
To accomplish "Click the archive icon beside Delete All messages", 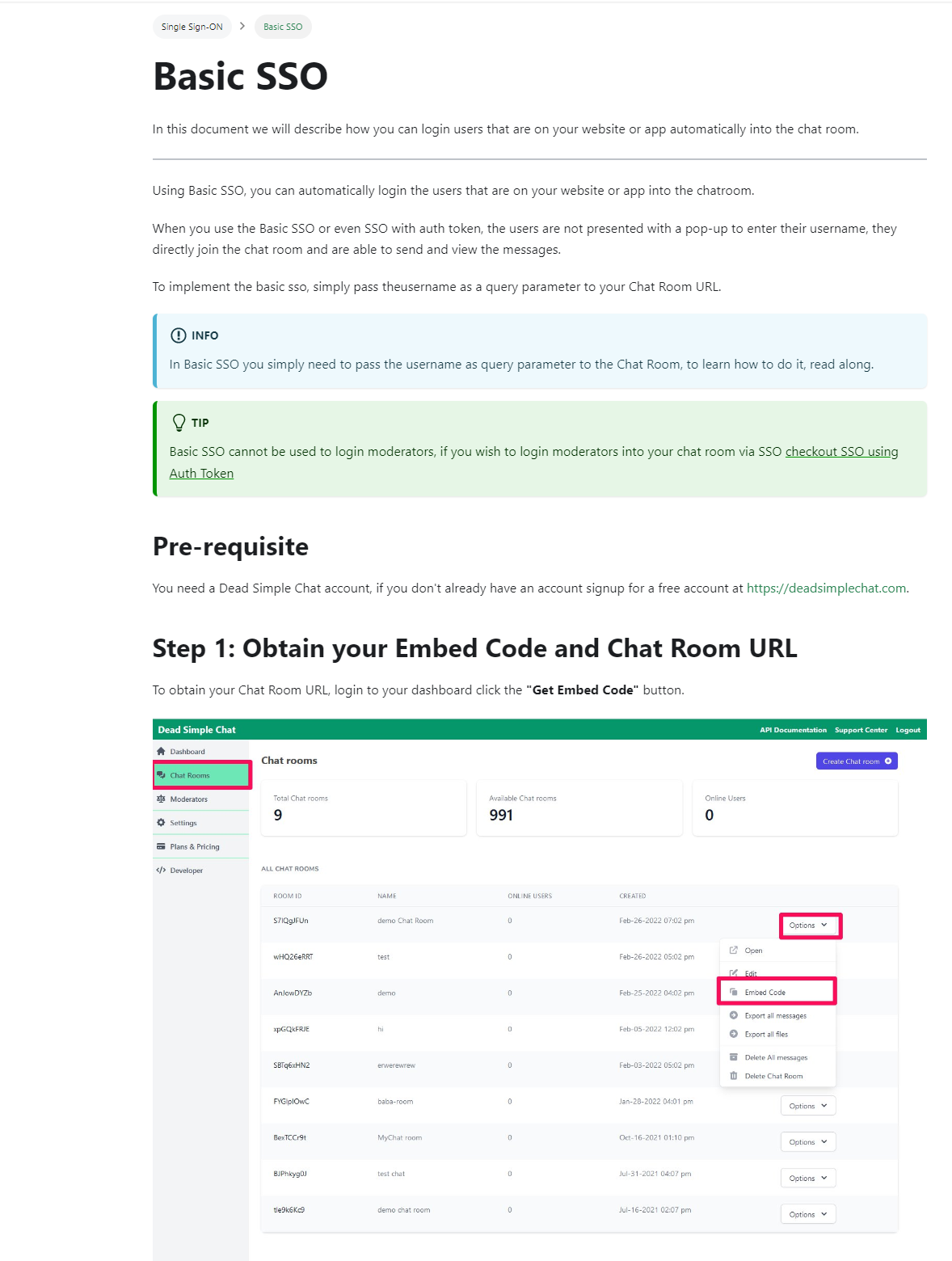I will pyautogui.click(x=734, y=1056).
